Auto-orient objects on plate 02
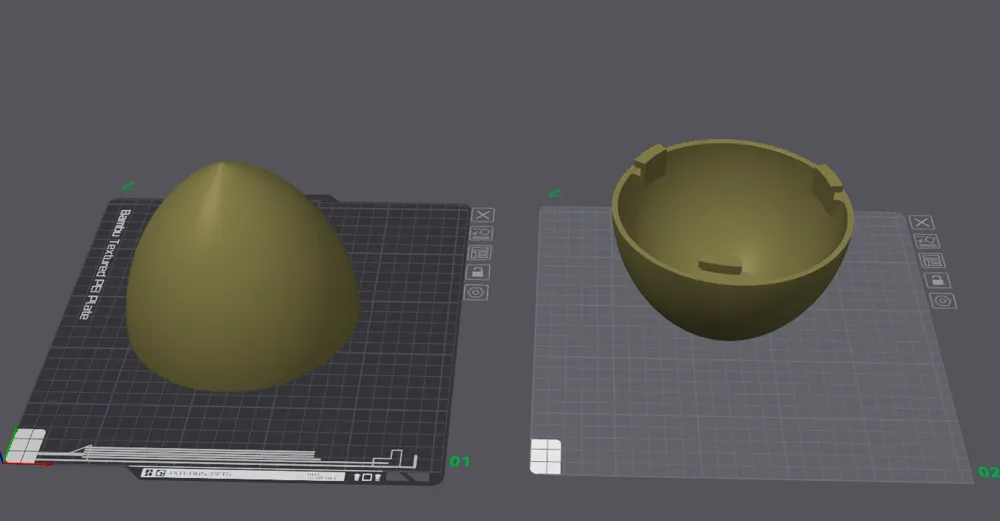The height and width of the screenshot is (521, 1000). tap(927, 241)
